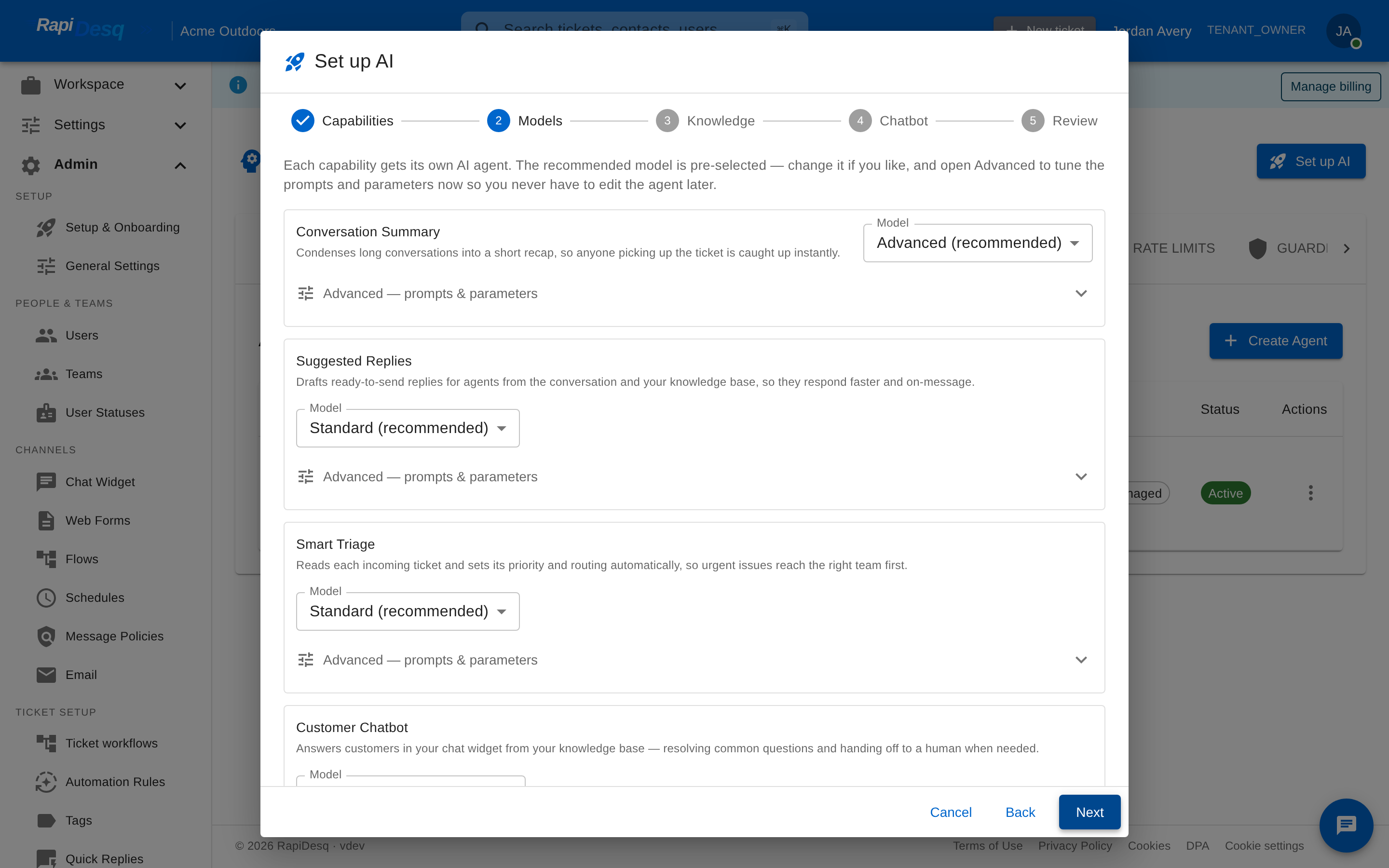
Task: Open Ticket workflows icon
Action: tap(46, 744)
